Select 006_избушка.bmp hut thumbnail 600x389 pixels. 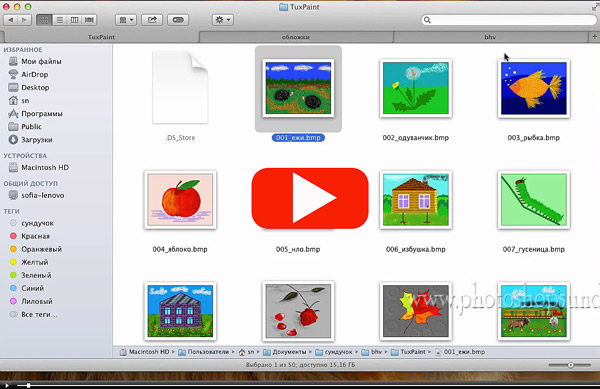pyautogui.click(x=416, y=200)
